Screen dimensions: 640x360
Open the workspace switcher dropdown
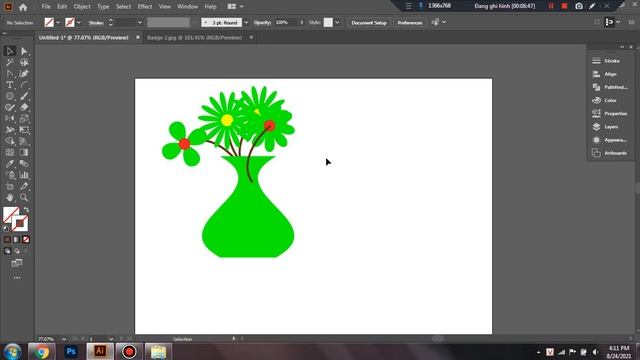point(236,7)
